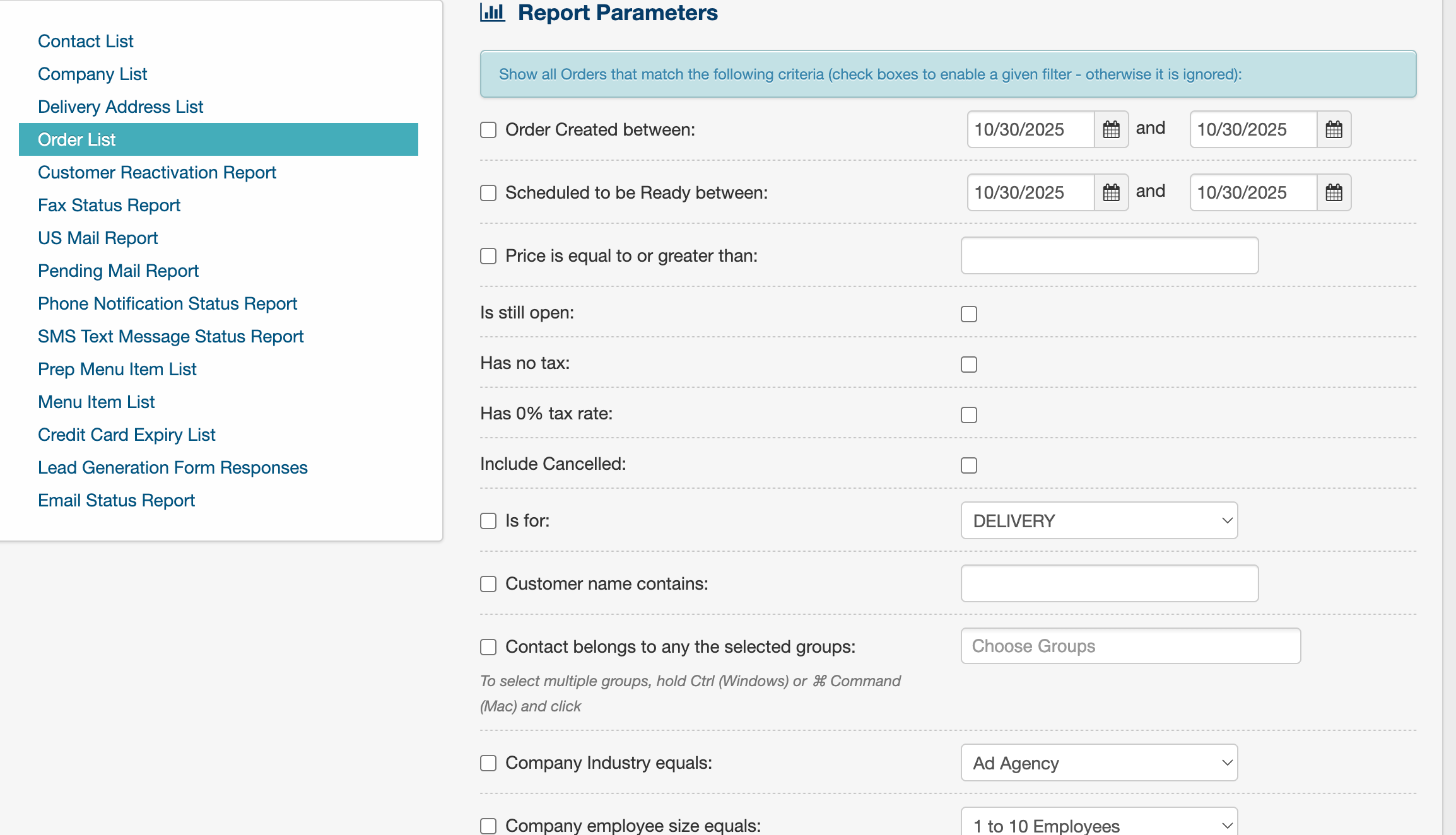Check the Has no tax box

[x=969, y=365]
